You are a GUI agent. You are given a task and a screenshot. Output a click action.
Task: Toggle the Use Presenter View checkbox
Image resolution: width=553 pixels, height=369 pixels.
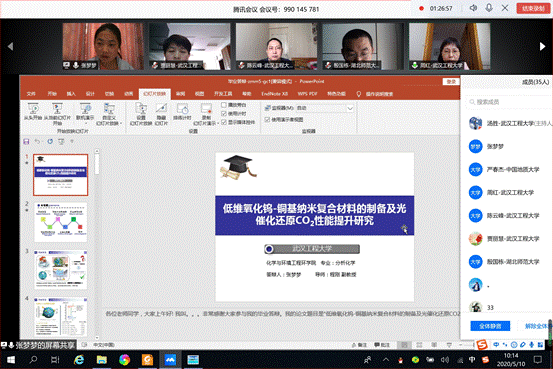(x=267, y=120)
